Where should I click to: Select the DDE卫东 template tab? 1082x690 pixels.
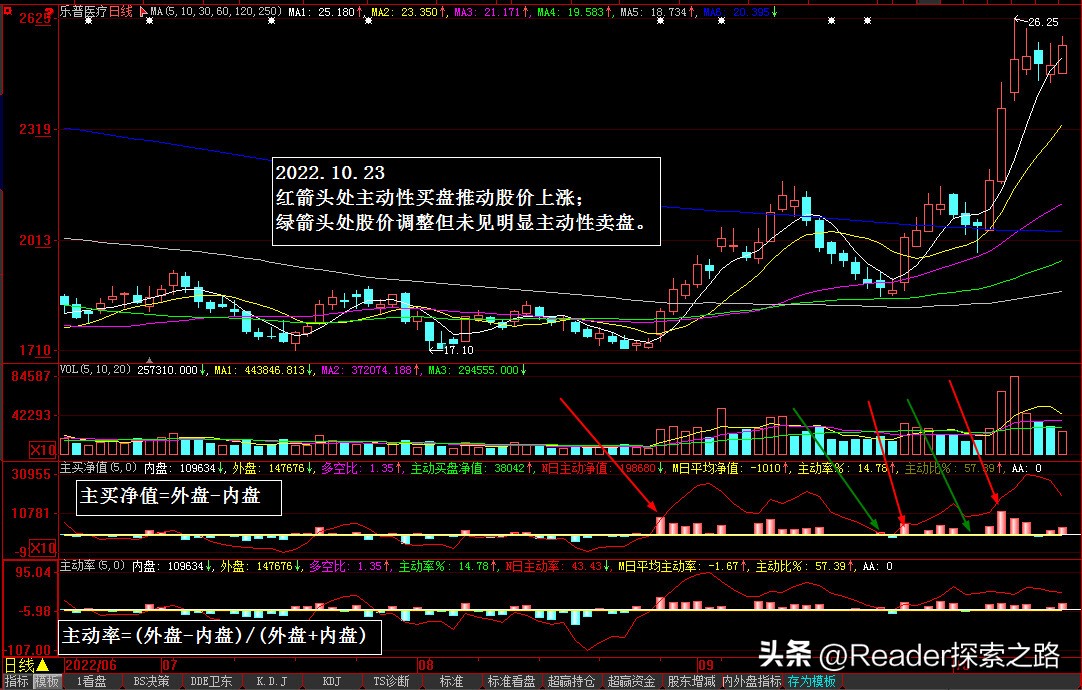[x=211, y=682]
